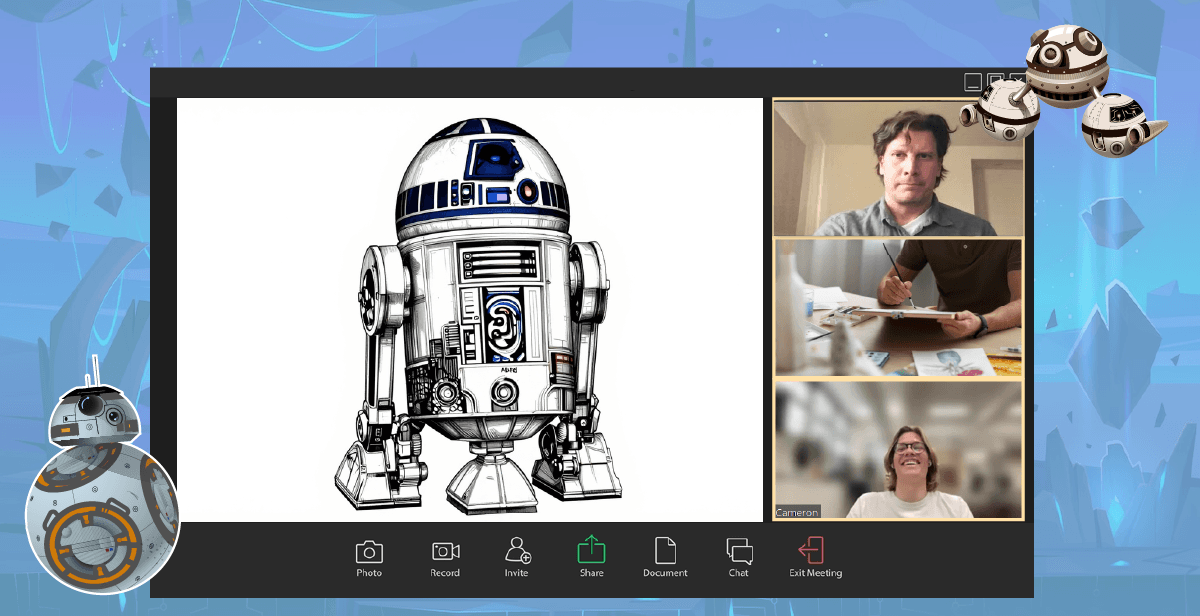Click the Photo camera icon
This screenshot has height=616, width=1200.
[x=369, y=551]
